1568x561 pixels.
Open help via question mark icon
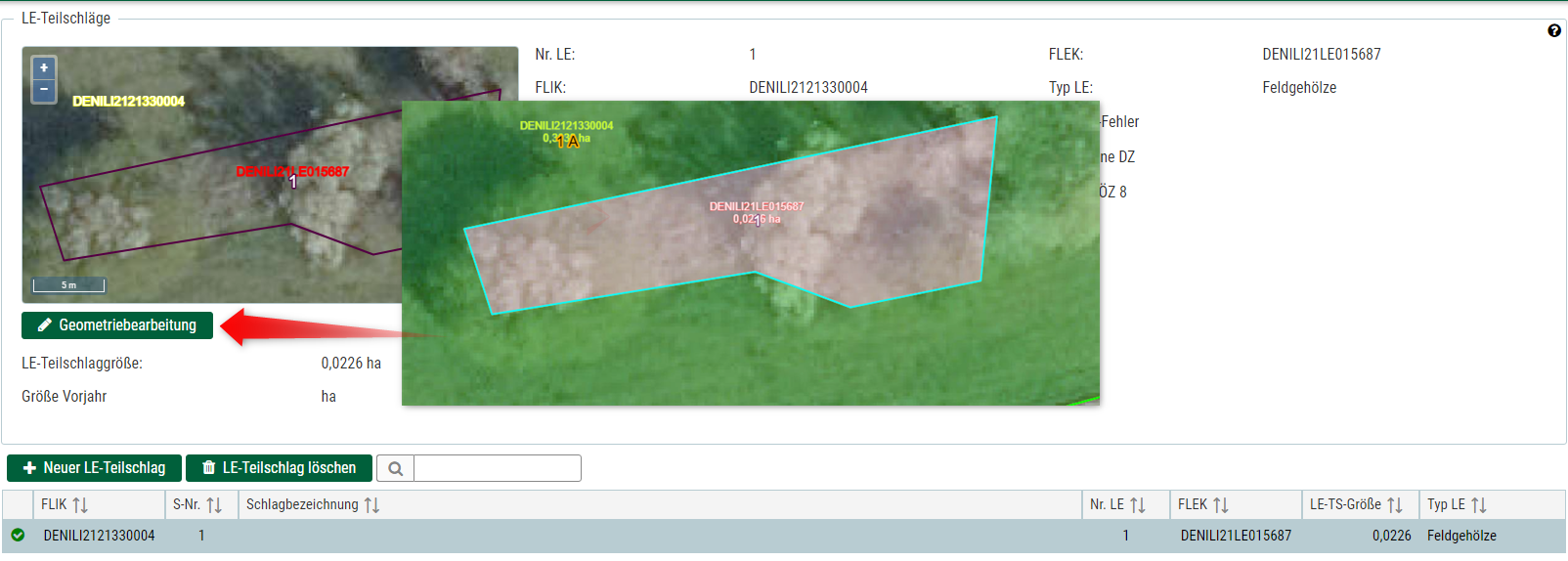(1554, 30)
